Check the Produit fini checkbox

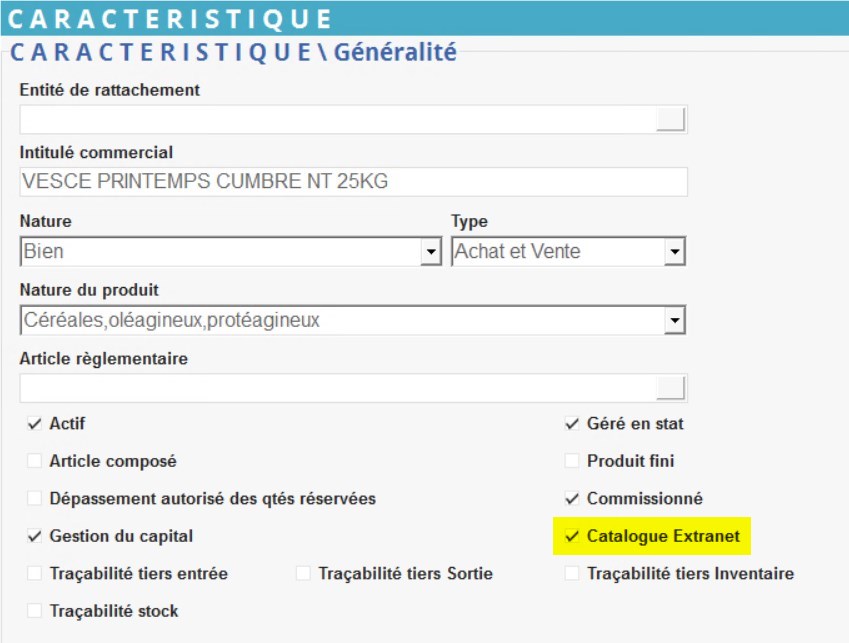[x=572, y=462]
